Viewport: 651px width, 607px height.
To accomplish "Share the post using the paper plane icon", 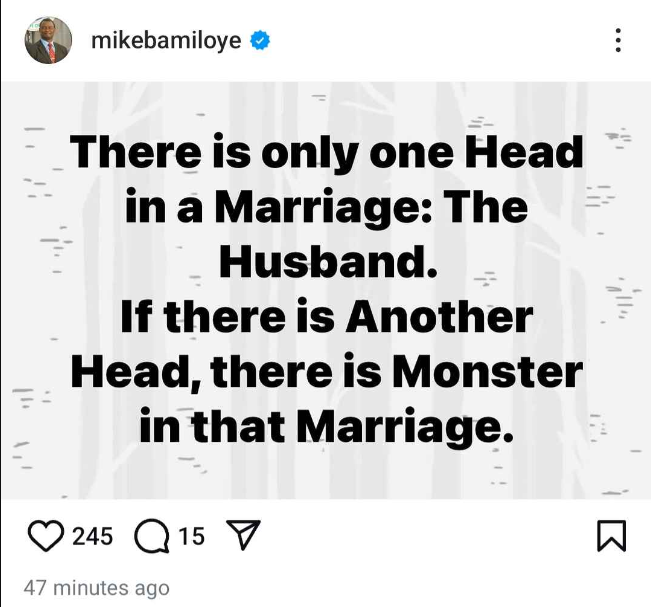I will [243, 535].
